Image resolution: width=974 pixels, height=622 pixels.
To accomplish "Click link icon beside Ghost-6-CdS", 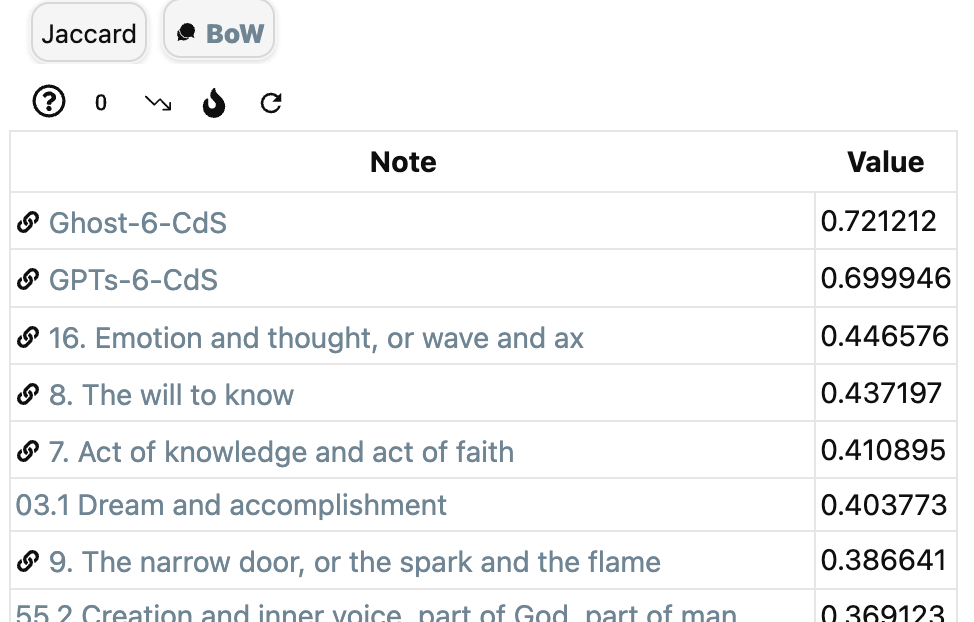I will [28, 222].
